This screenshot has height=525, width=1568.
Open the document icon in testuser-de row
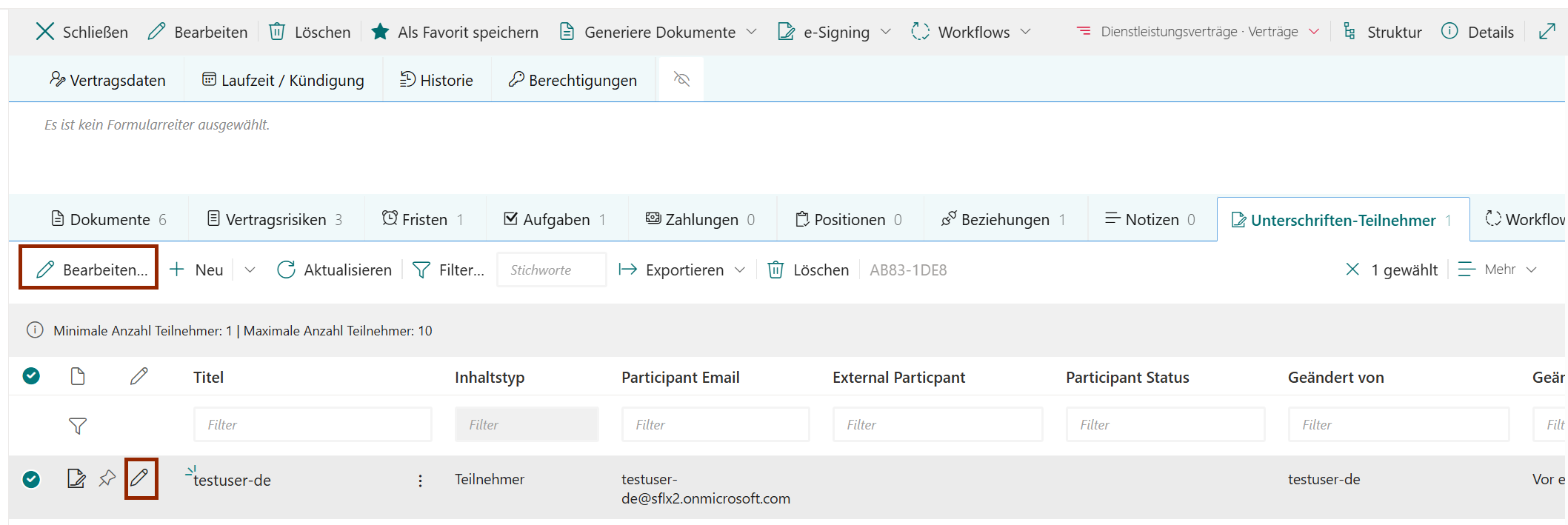(x=76, y=478)
